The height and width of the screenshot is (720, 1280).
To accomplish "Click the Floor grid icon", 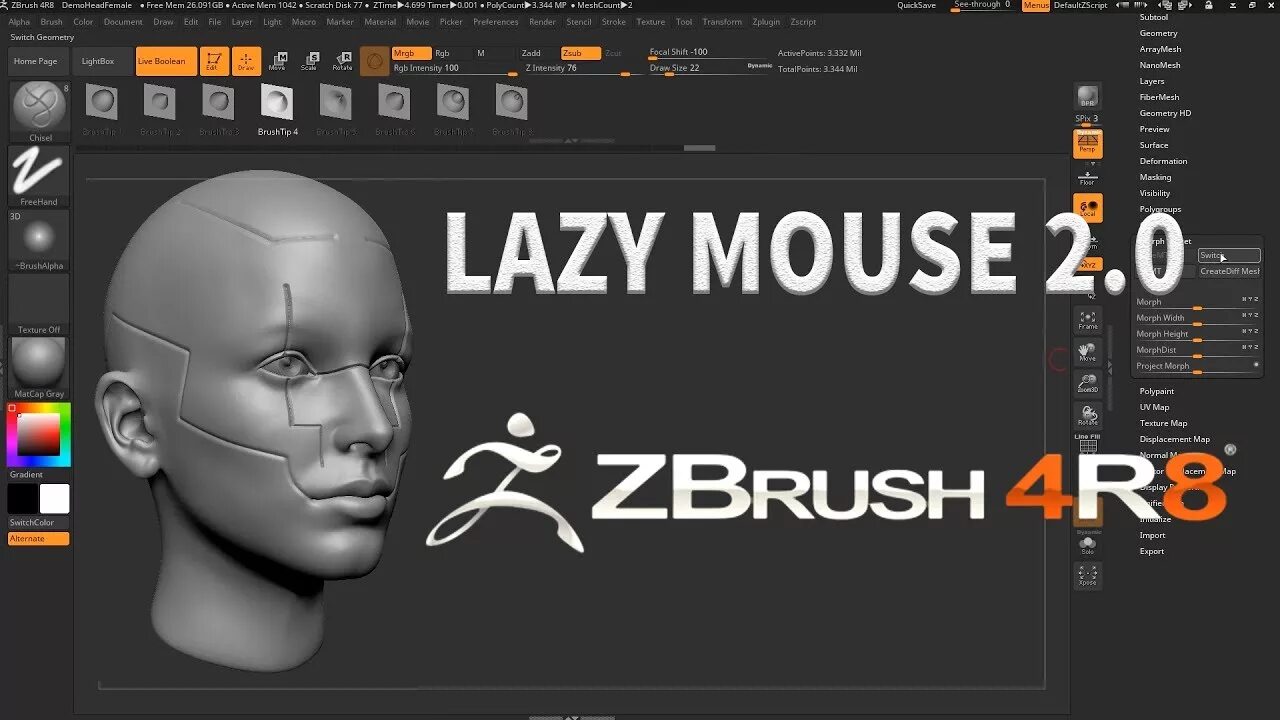I will (x=1088, y=176).
